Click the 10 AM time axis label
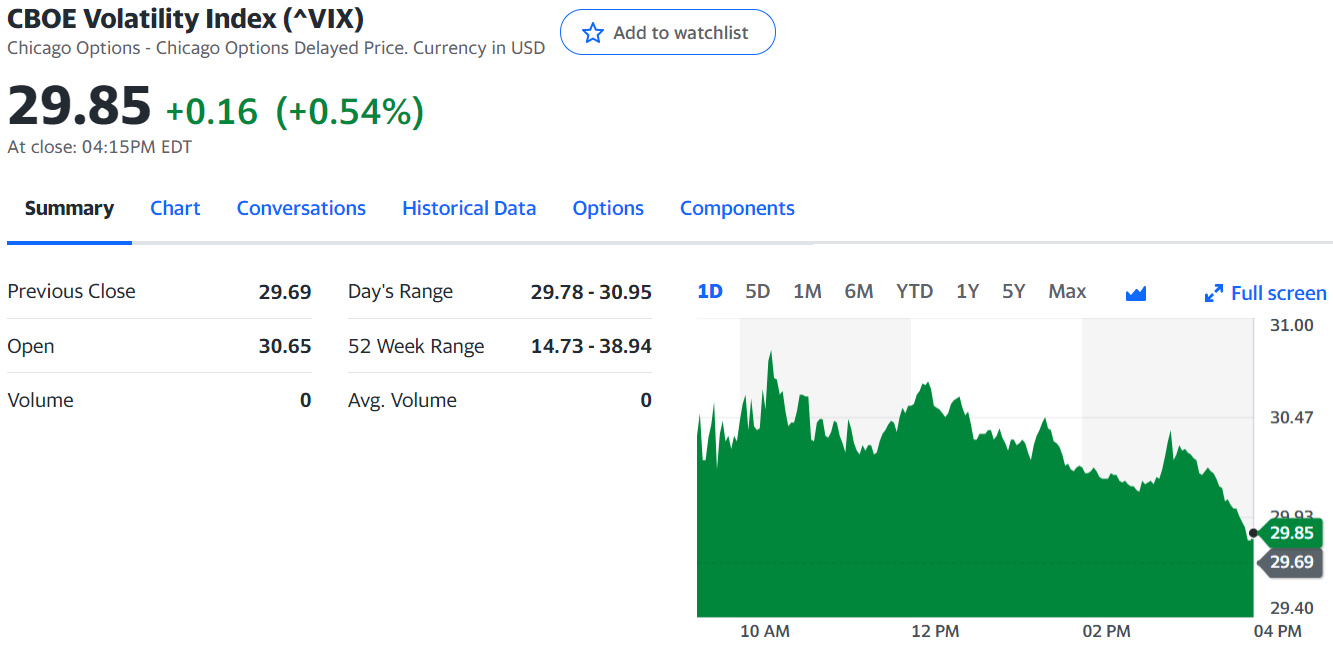Screen dimensions: 1333x645 coord(765,631)
